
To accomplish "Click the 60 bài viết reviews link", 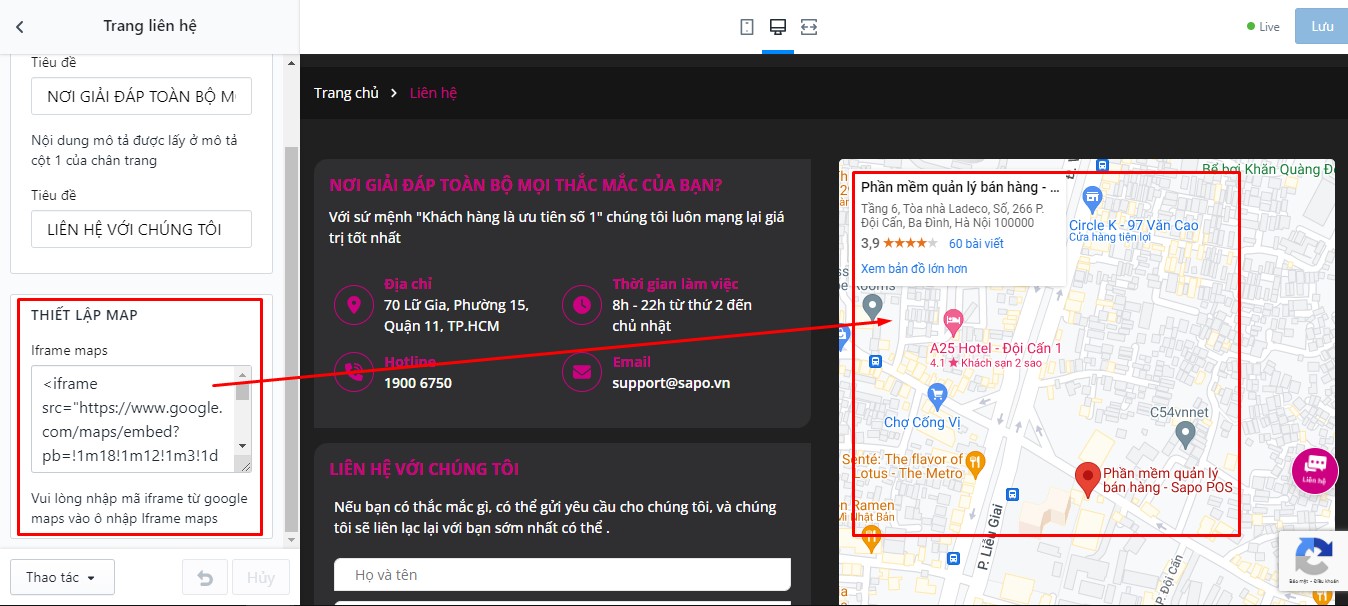I will (976, 243).
